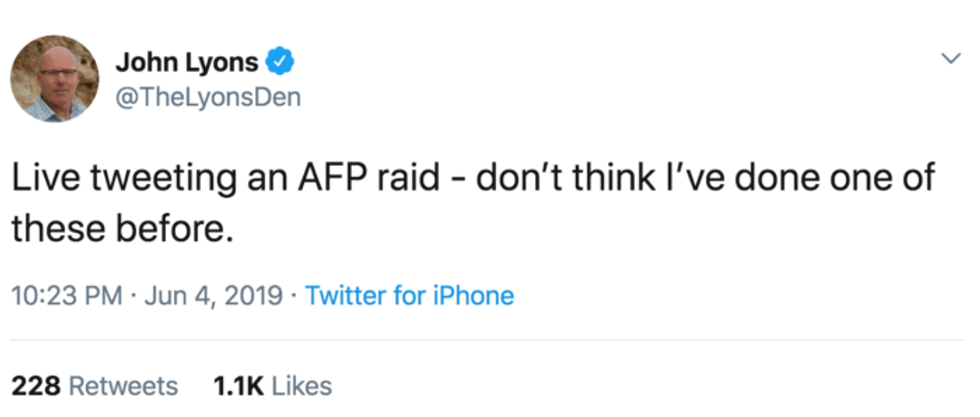The width and height of the screenshot is (980, 417).
Task: Click the word "Retweets" label
Action: [x=125, y=385]
